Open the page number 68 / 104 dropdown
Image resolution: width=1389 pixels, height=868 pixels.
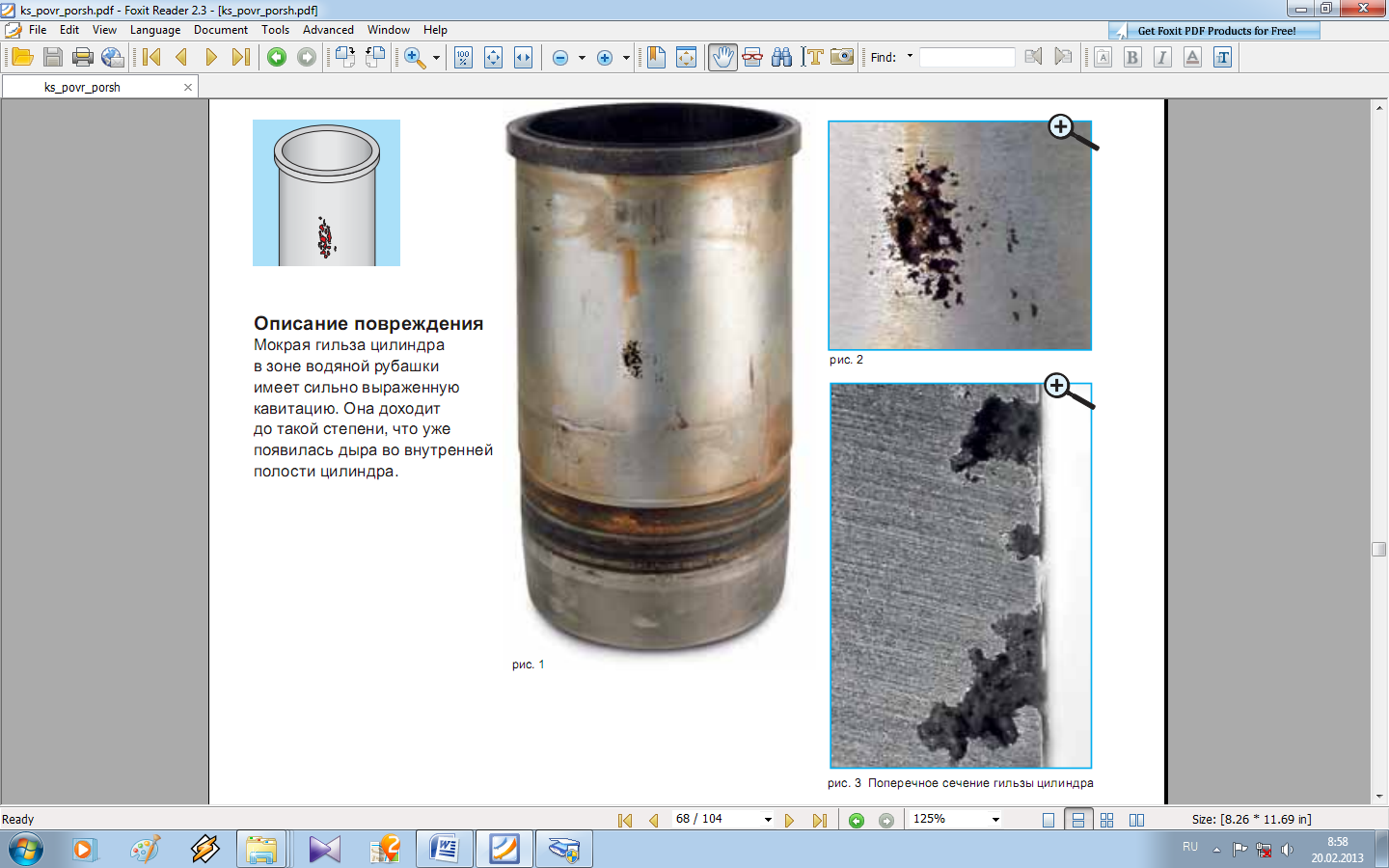point(768,820)
